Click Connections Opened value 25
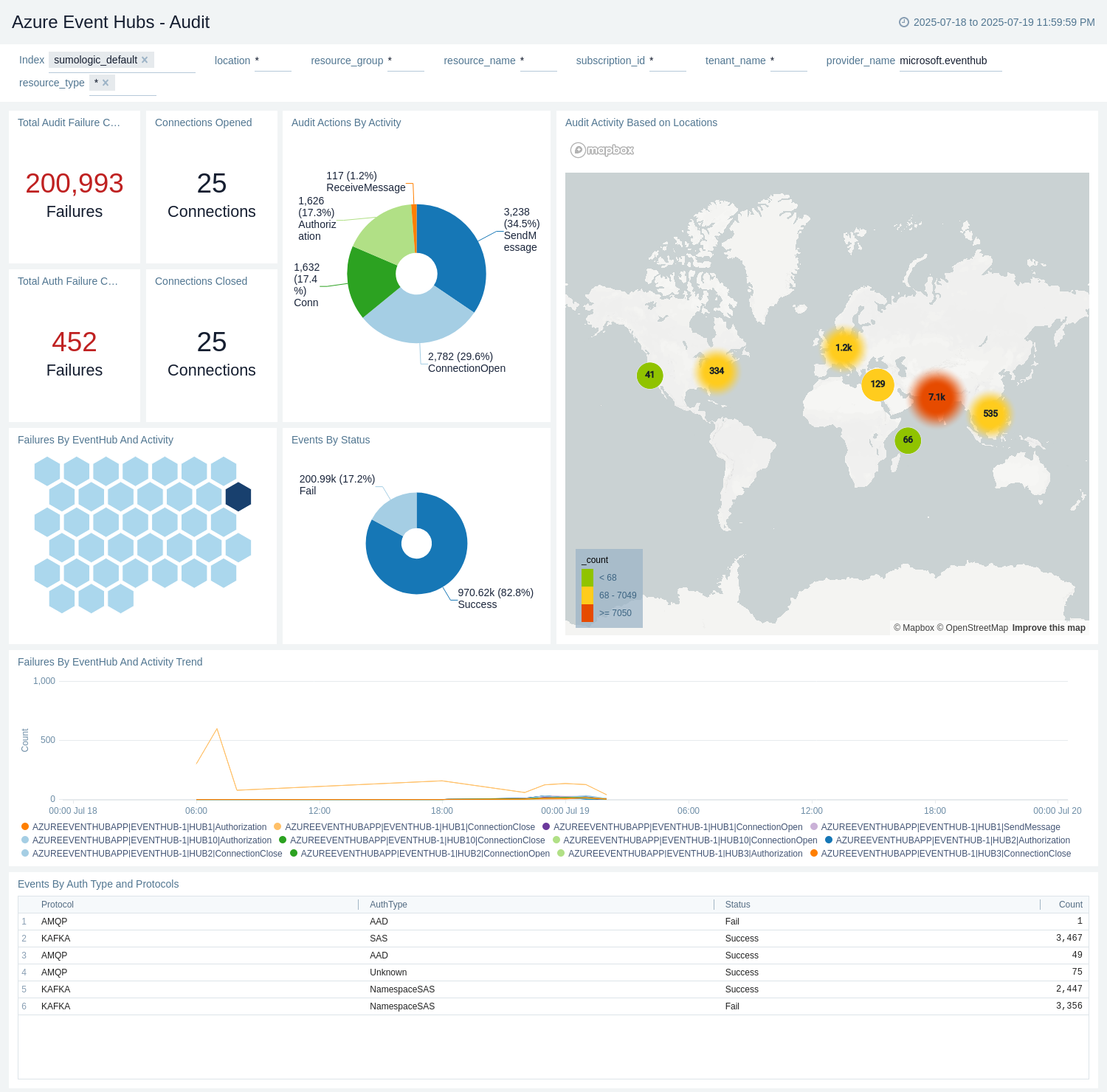1107x1092 pixels. click(212, 183)
